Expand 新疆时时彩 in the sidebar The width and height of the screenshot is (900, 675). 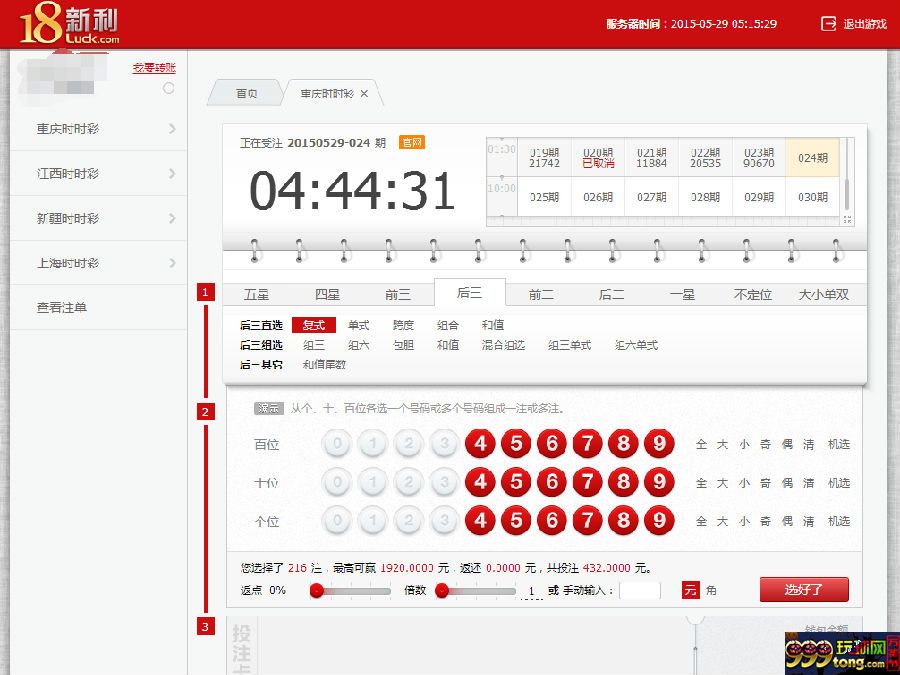tap(99, 218)
